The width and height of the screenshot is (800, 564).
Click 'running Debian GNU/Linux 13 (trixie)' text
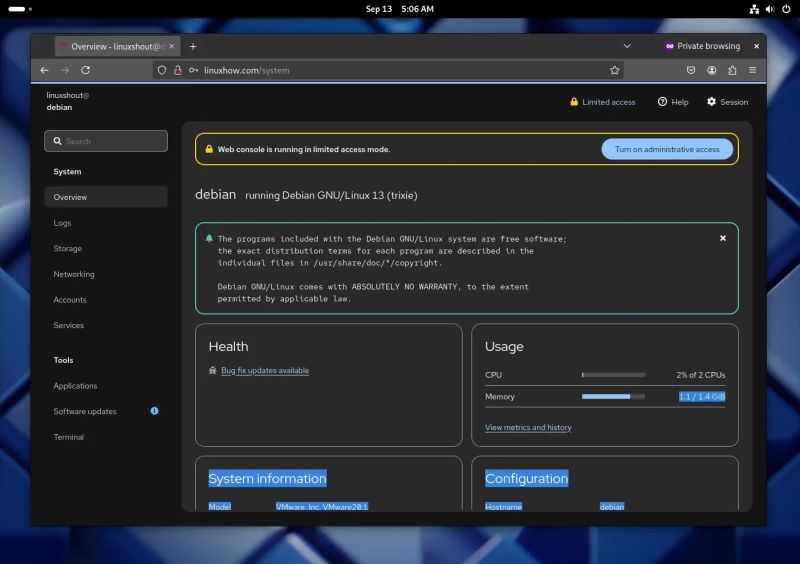point(331,195)
